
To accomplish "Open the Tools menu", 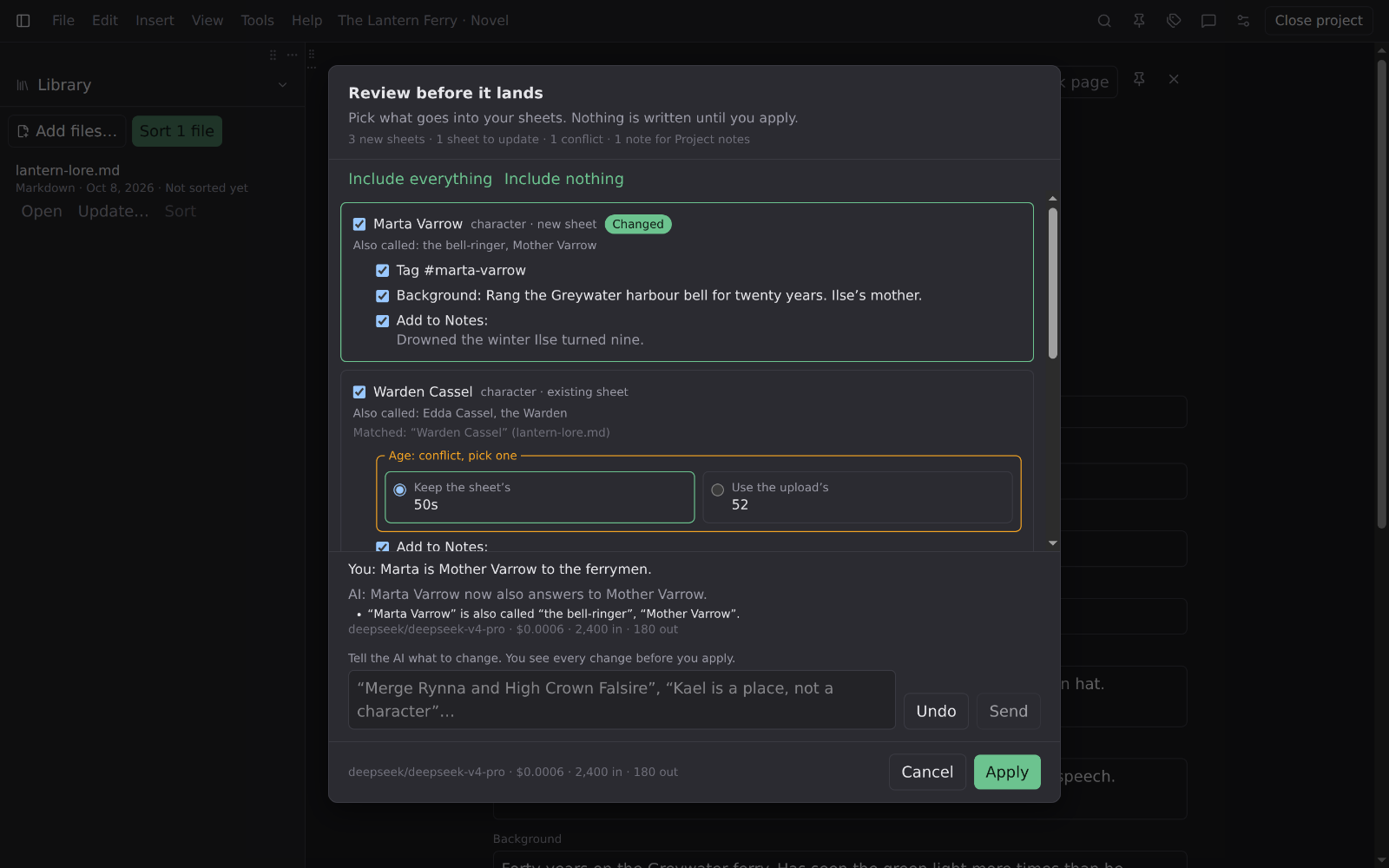I will [x=257, y=21].
